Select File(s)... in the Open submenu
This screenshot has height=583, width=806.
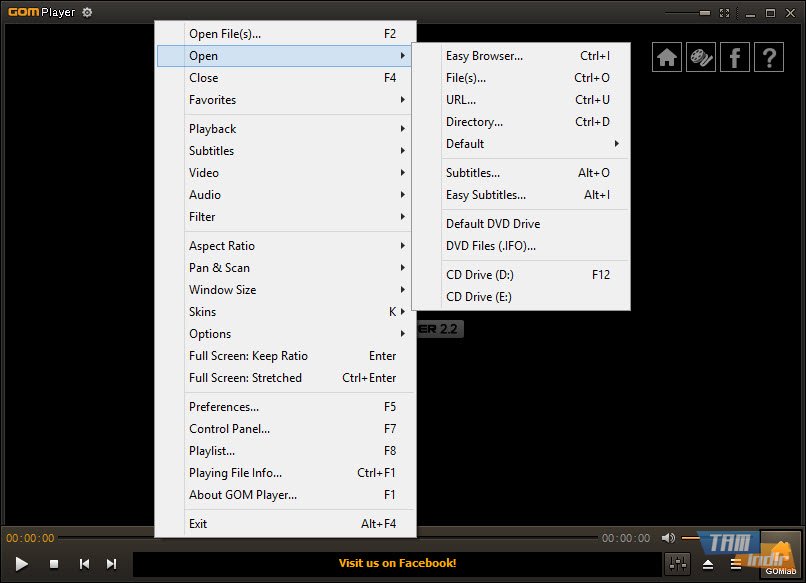(521, 78)
